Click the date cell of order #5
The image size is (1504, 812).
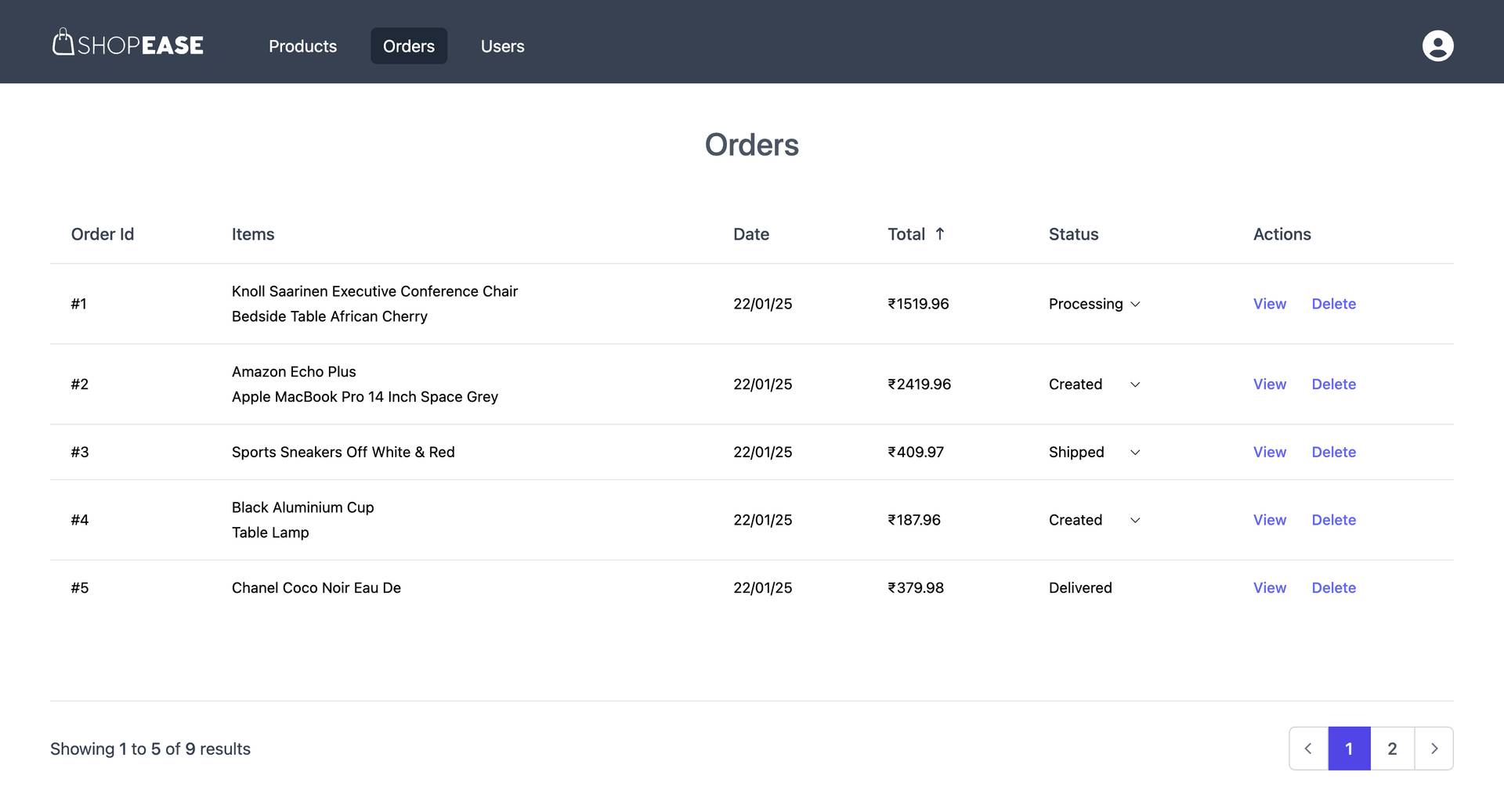pos(762,588)
